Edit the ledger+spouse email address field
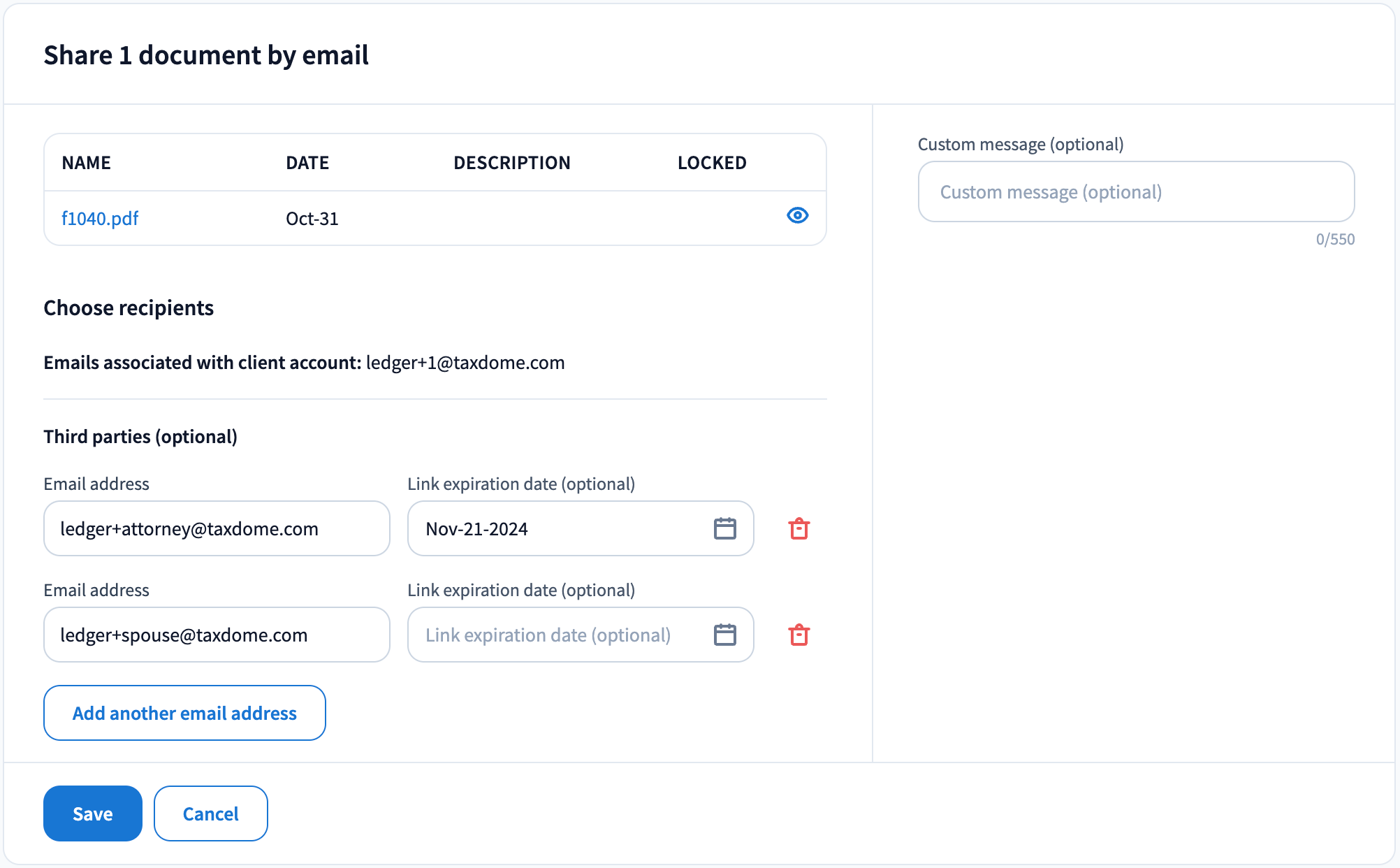Viewport: 1400px width, 868px height. tap(217, 635)
